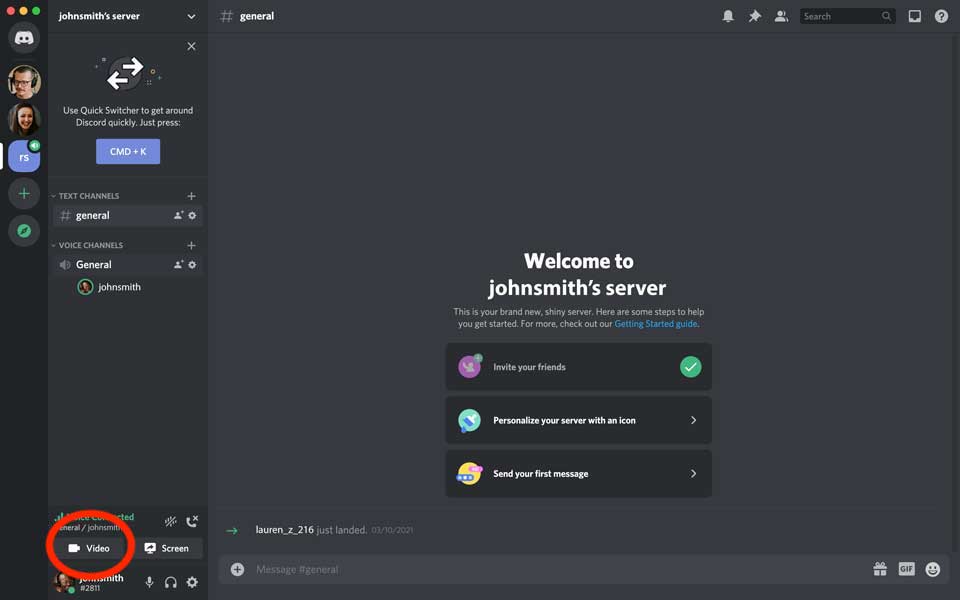
Task: Deafen yourself with the headphones icon
Action: (x=170, y=582)
